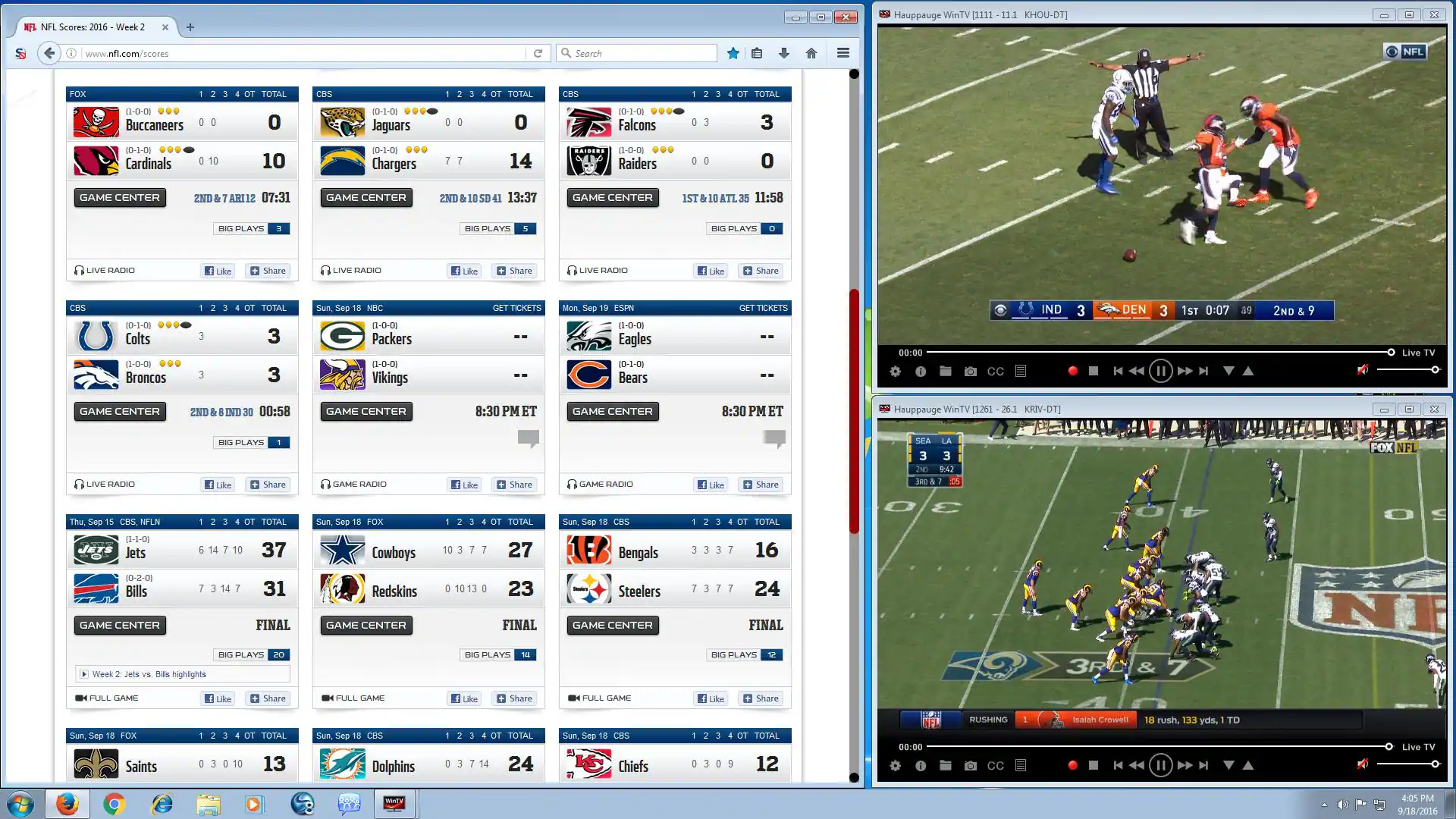Click info icon in the KHOU-DT player

coord(921,372)
